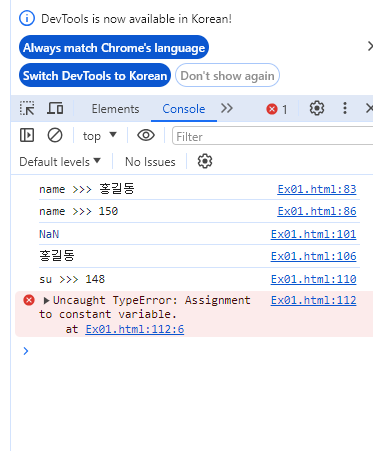Select the log text 'name >>> 150'
Viewport: 373px width, 451px height.
click(79, 211)
